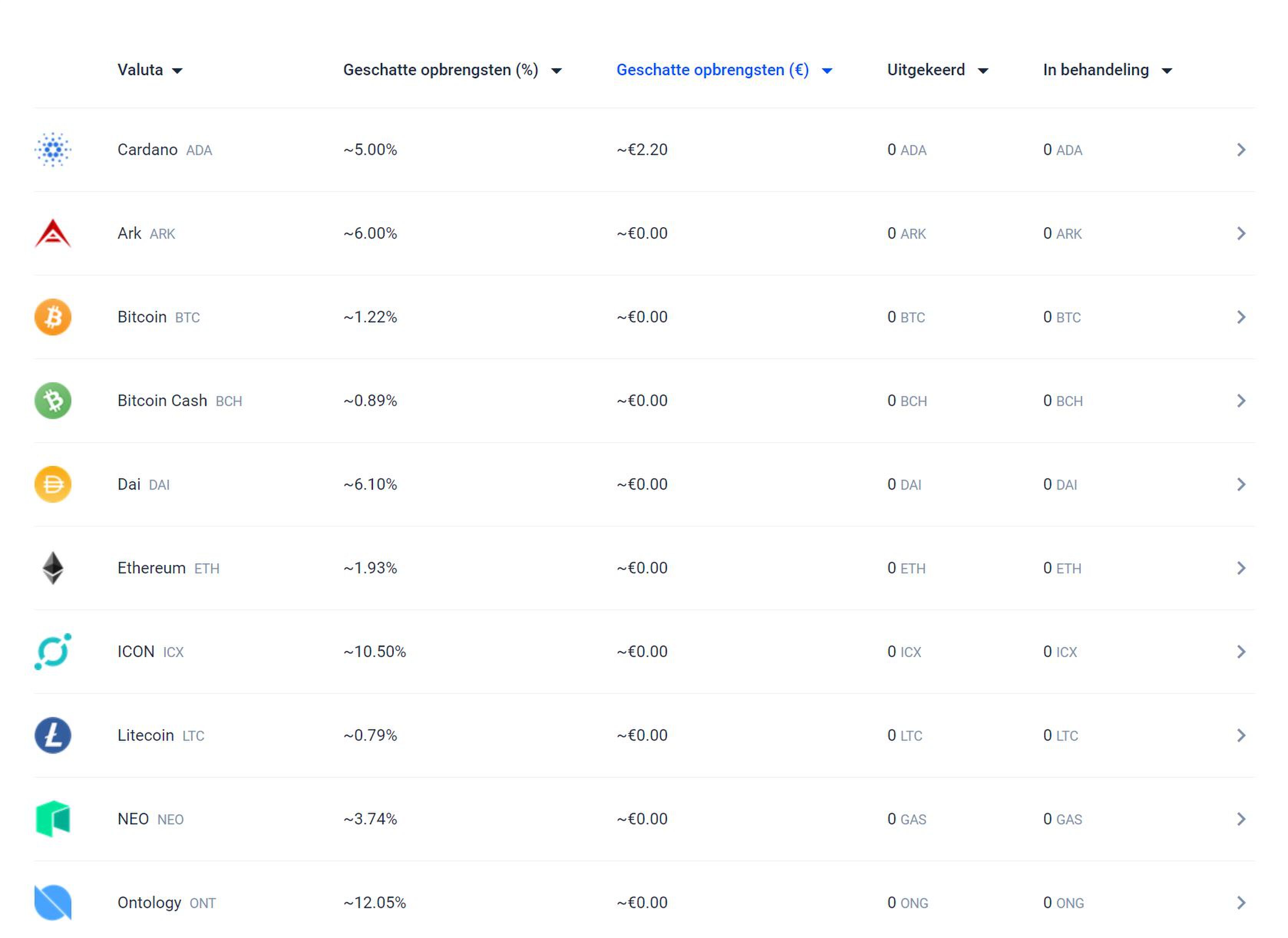Select the Ontology ONT coin icon

tap(52, 903)
